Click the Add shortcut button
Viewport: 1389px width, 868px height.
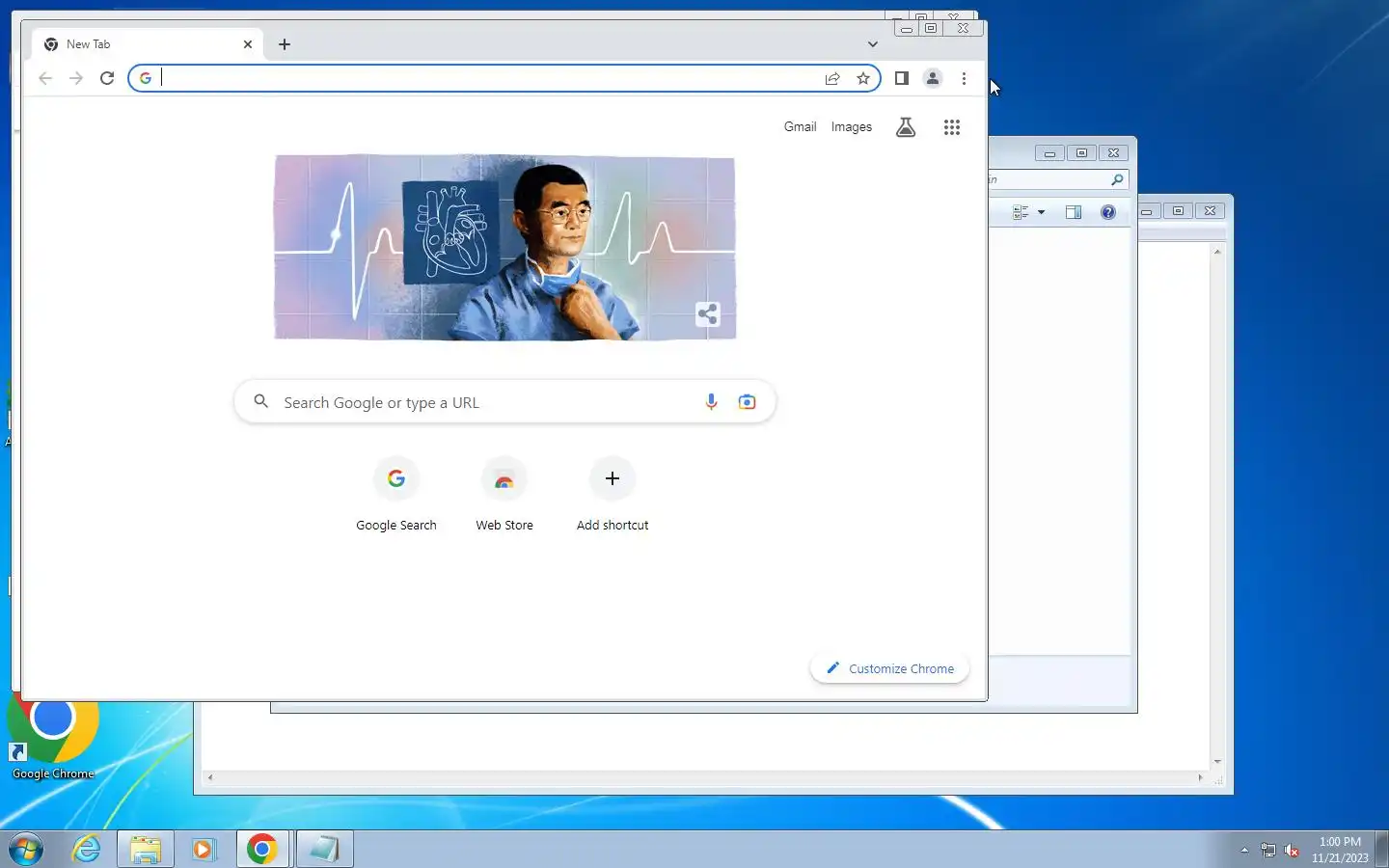pos(613,494)
